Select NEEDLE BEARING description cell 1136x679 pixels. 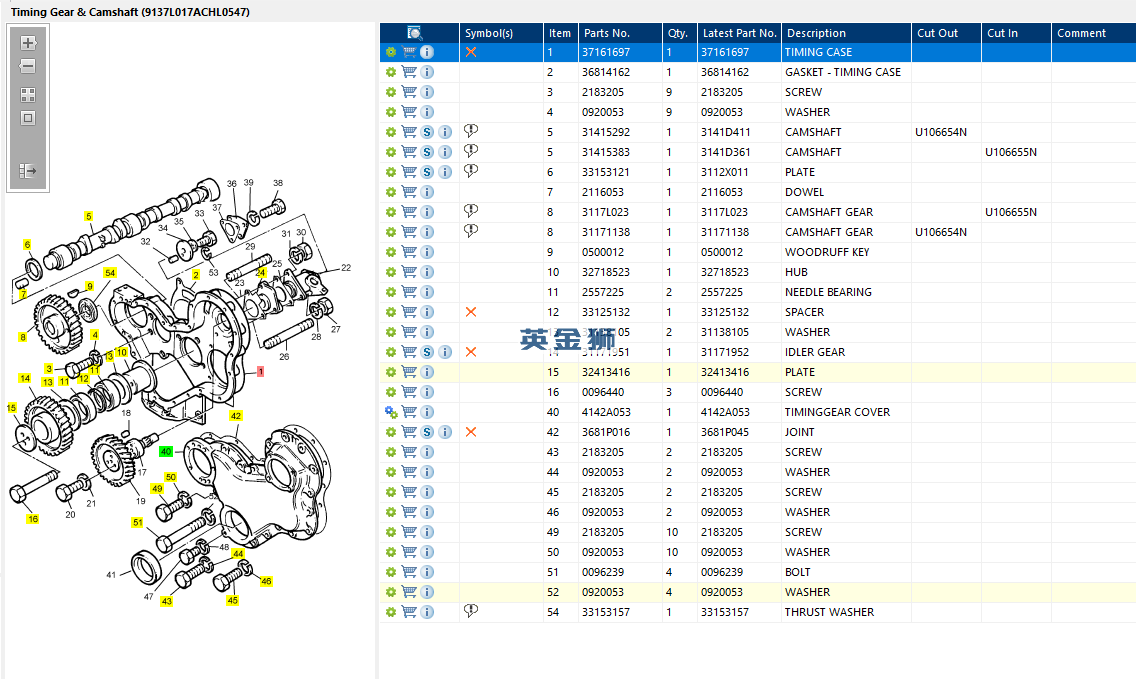828,292
